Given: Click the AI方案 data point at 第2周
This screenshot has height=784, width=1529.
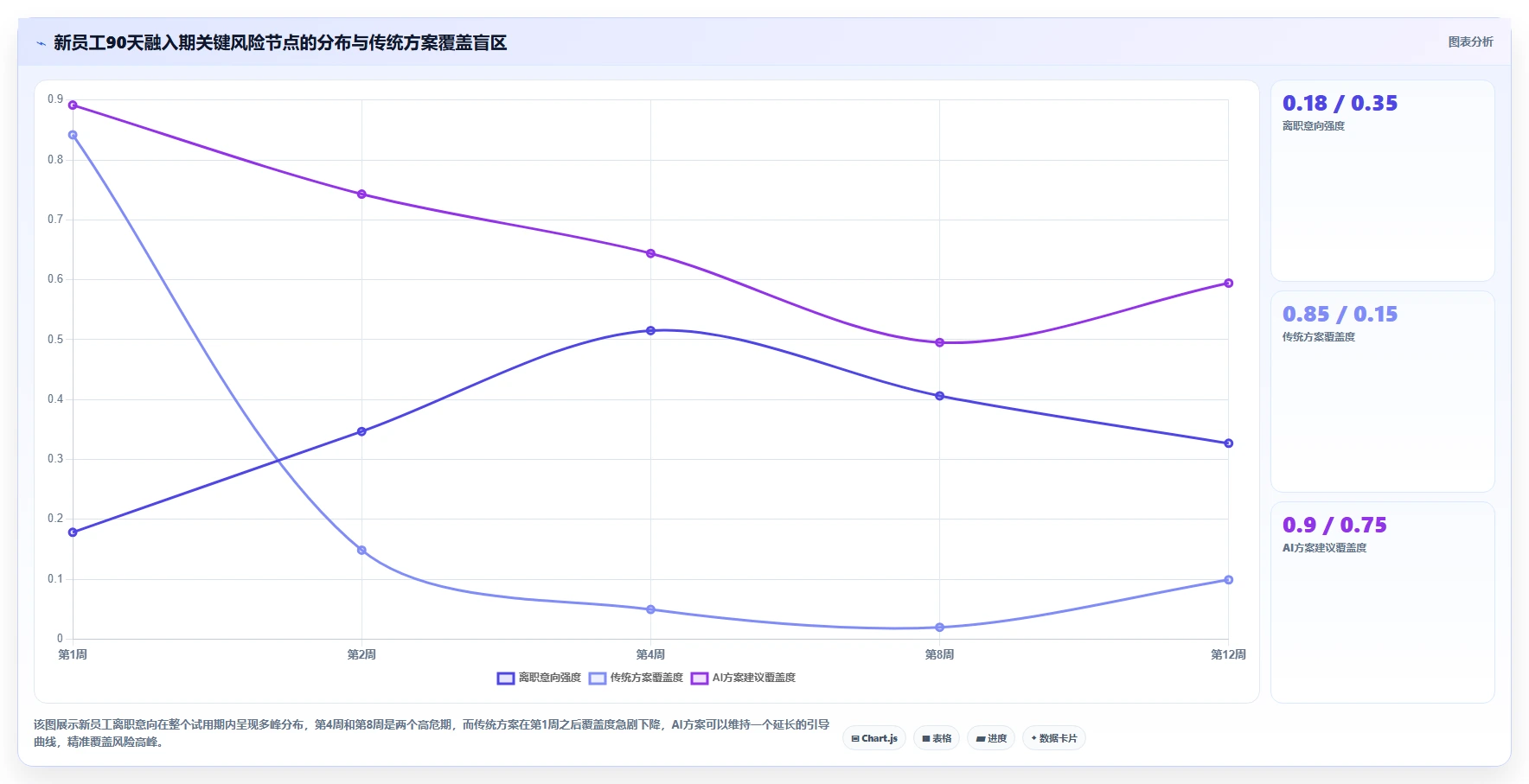Looking at the screenshot, I should tap(361, 194).
